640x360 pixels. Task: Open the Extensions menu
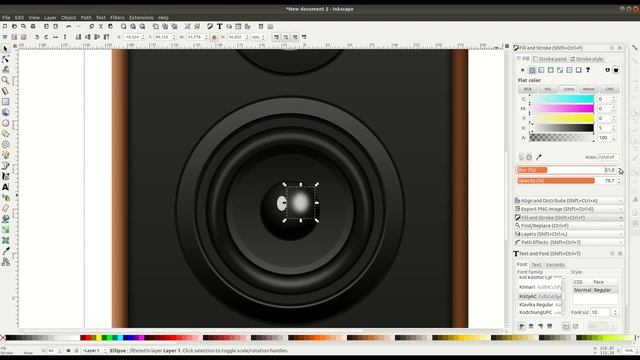click(141, 18)
